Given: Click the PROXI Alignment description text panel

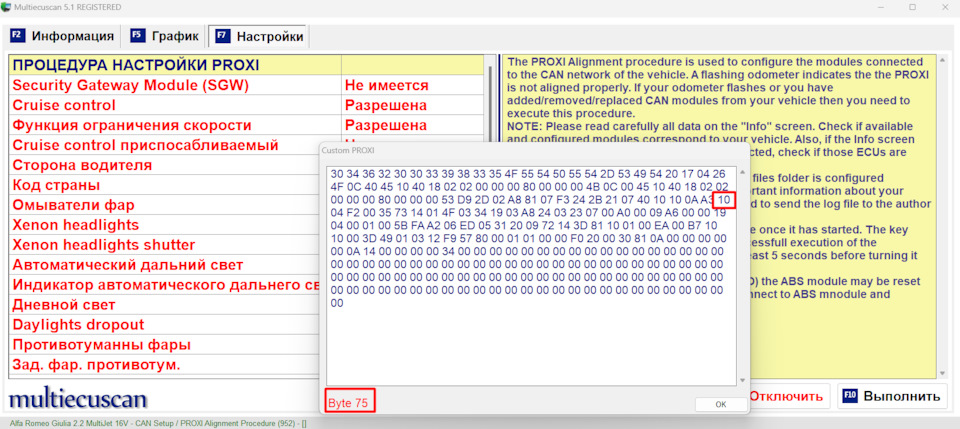Looking at the screenshot, I should tap(719, 217).
